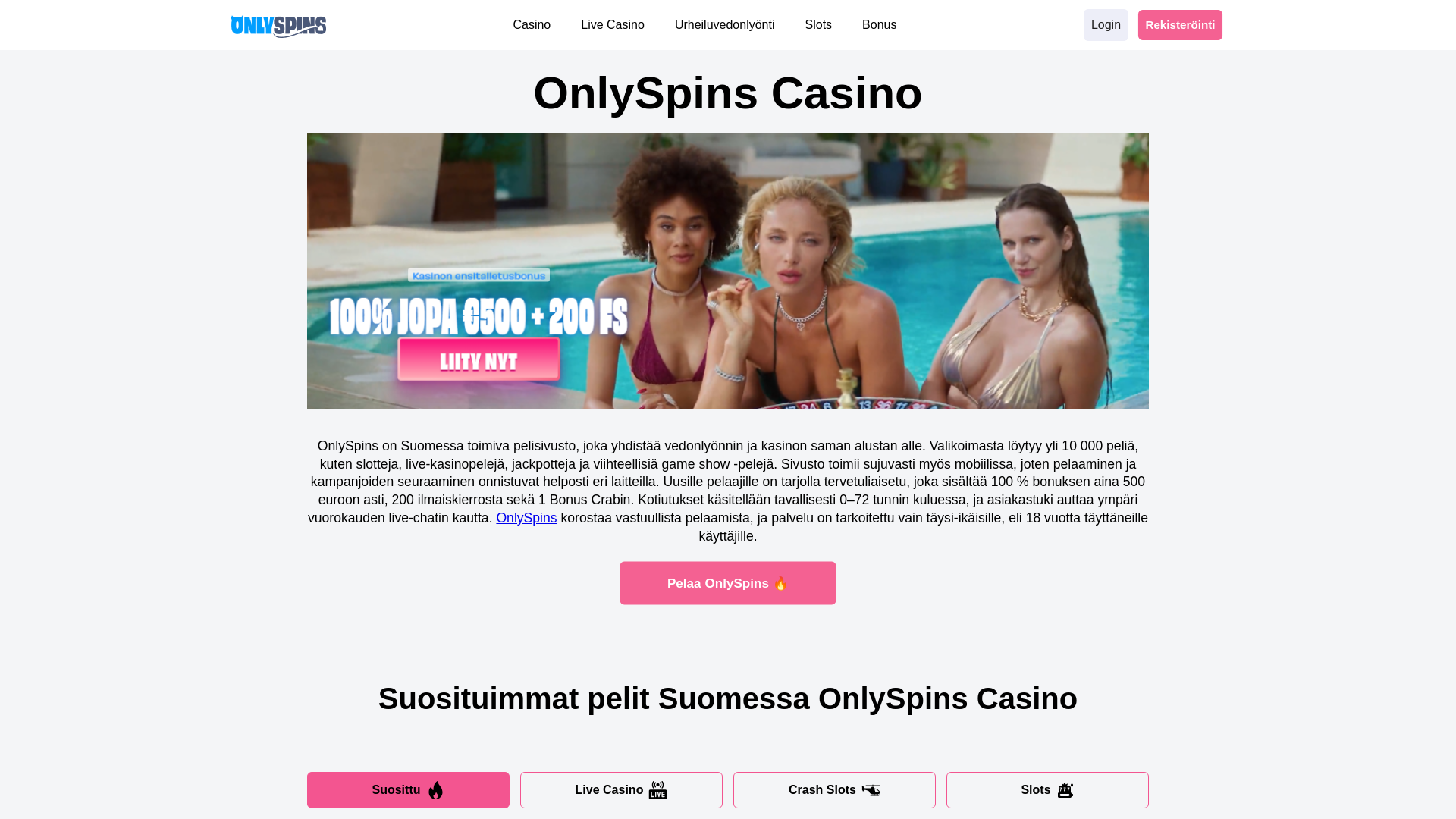
Task: Click the LIITY NYT banner button
Action: coord(479,359)
